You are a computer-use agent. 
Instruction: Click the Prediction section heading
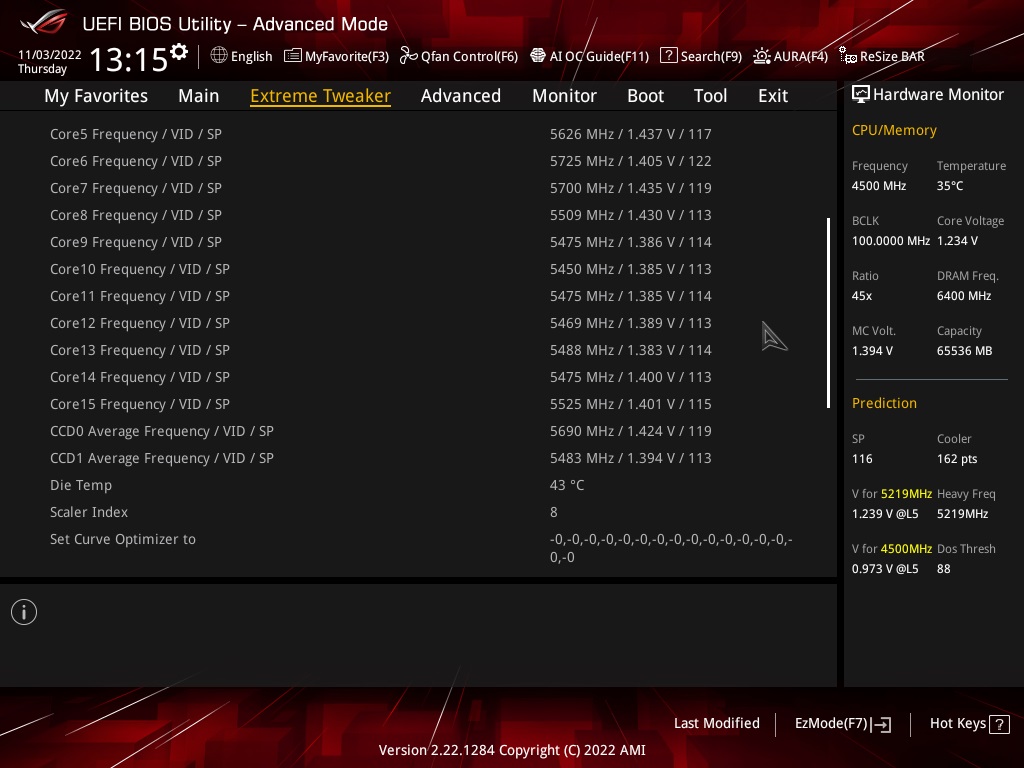pyautogui.click(x=884, y=403)
